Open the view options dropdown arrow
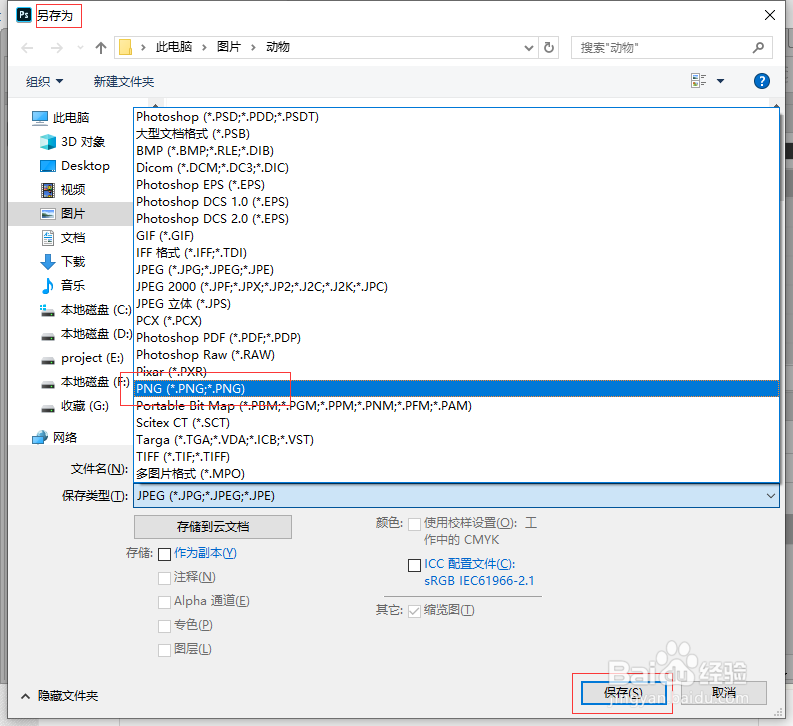 721,81
